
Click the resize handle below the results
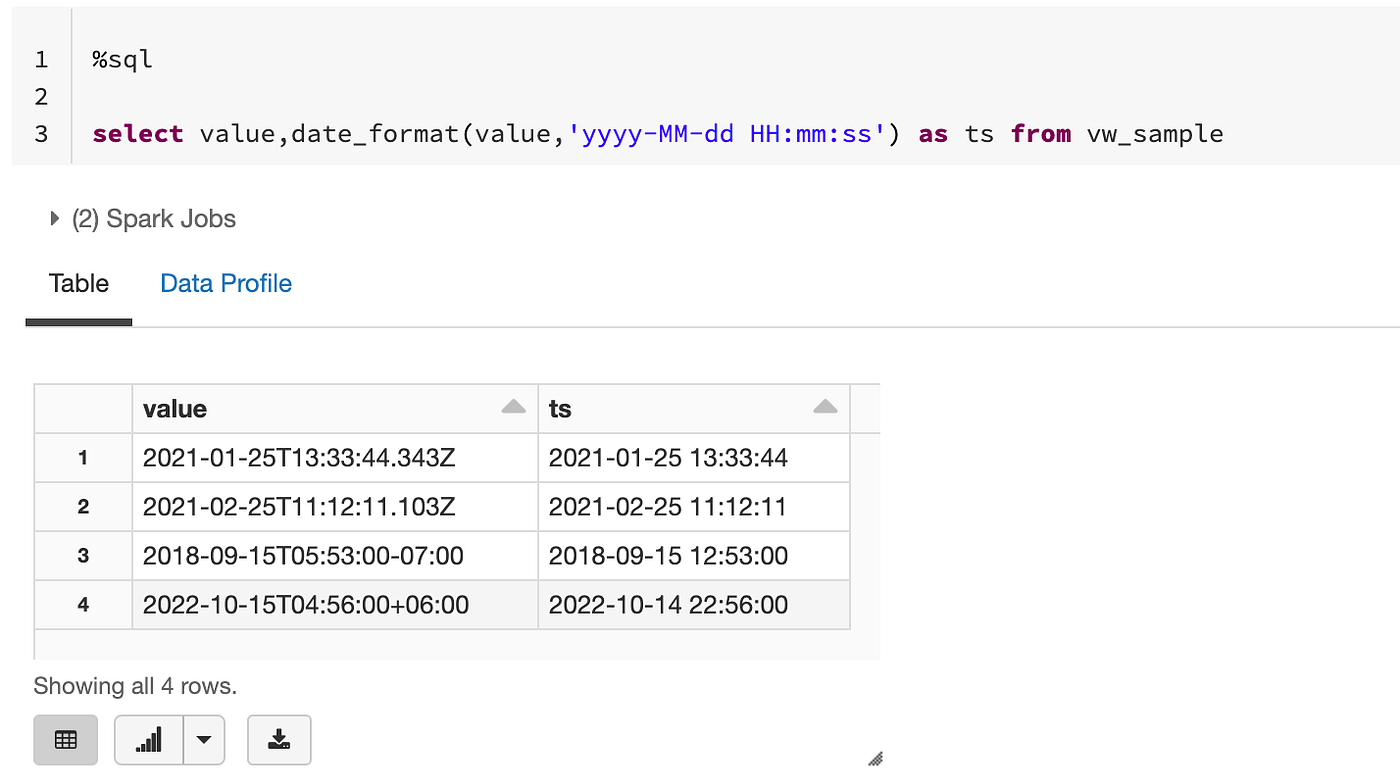click(876, 760)
